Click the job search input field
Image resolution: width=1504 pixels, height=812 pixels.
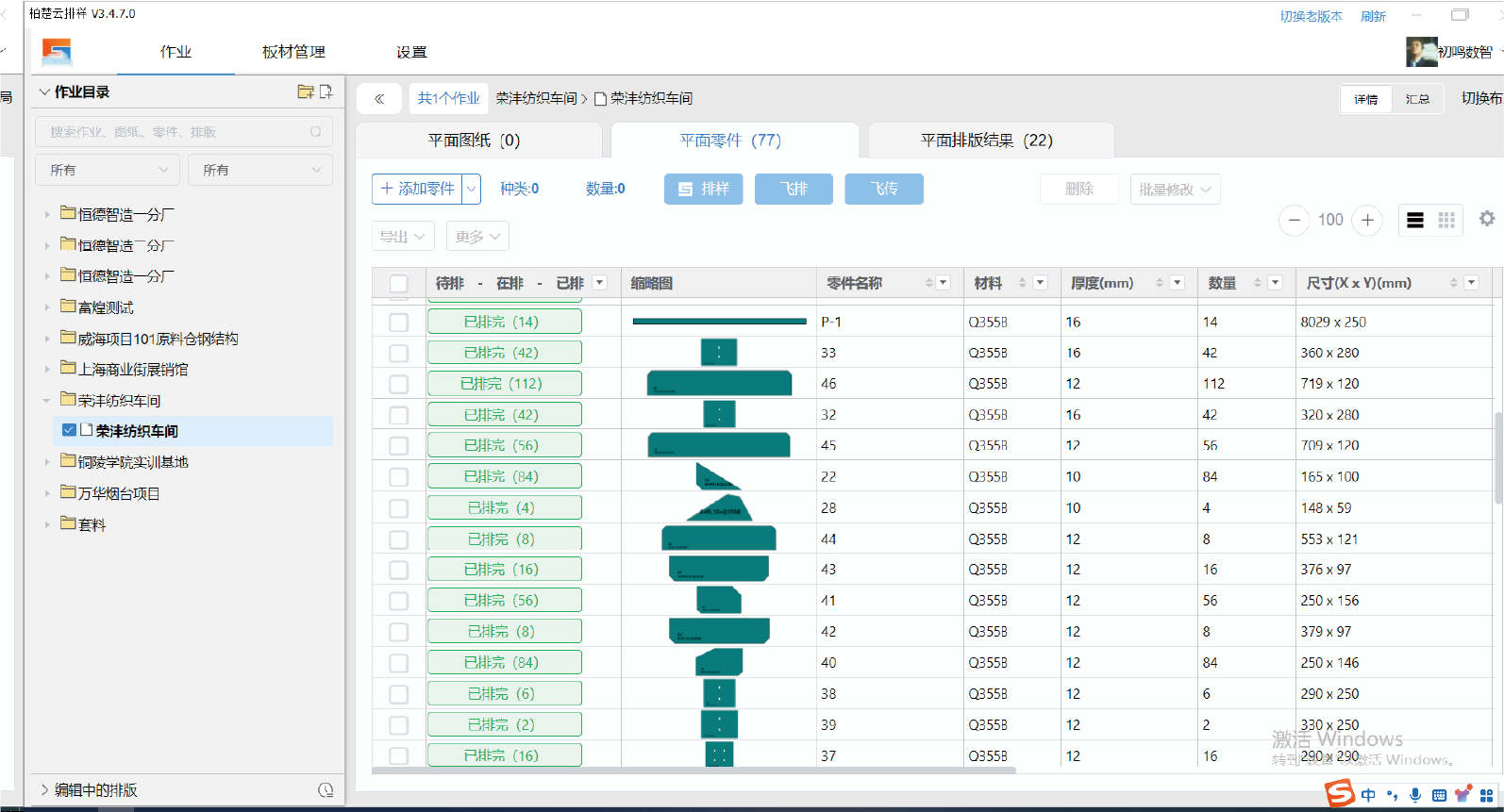(x=184, y=132)
